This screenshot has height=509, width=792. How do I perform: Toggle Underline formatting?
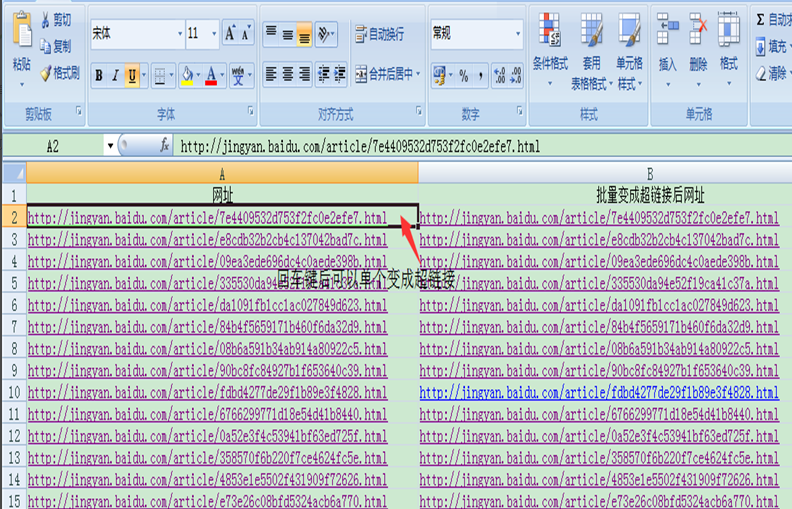tap(132, 76)
